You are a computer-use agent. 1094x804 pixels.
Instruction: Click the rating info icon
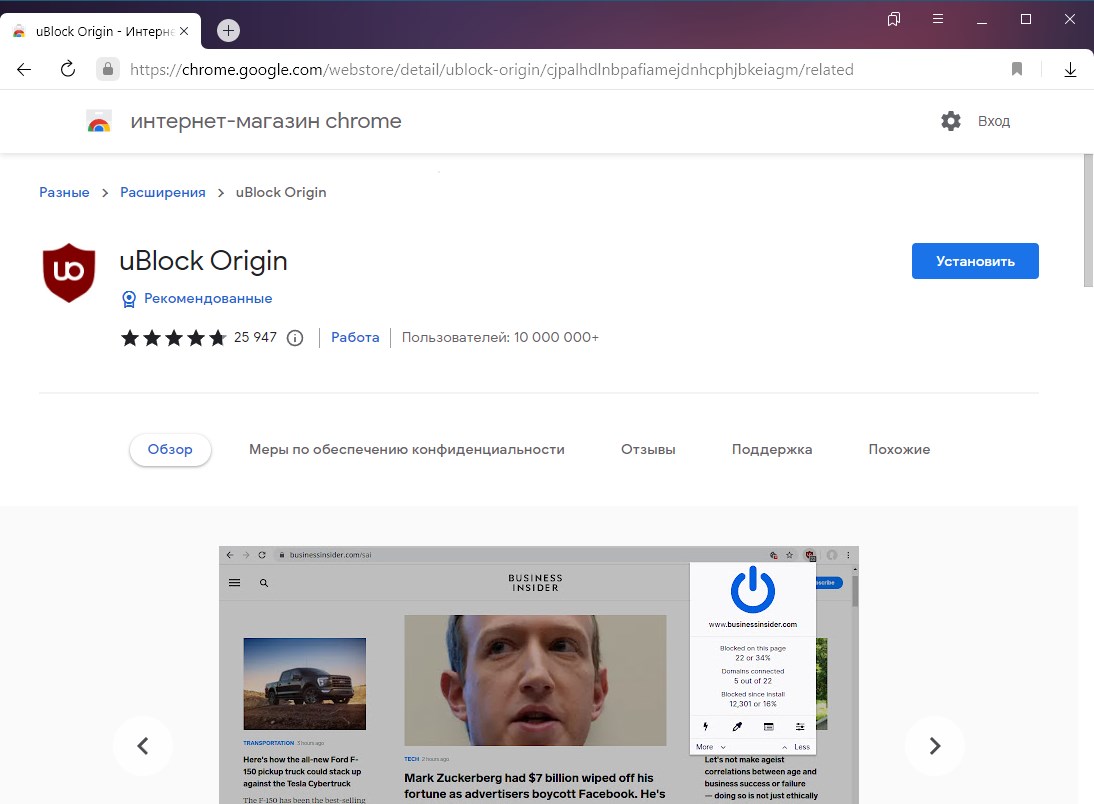point(295,338)
